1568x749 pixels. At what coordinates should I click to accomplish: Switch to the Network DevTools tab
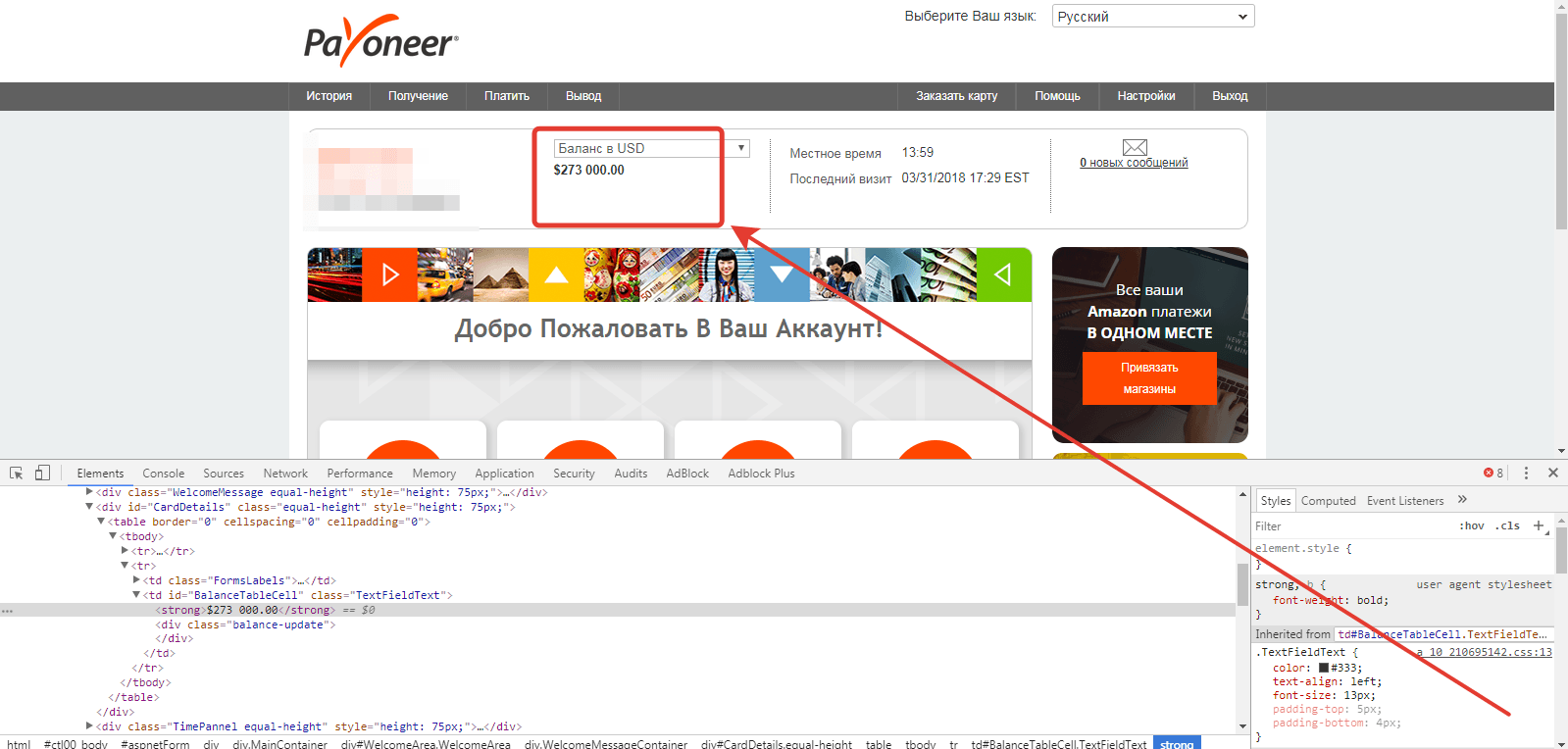[285, 473]
